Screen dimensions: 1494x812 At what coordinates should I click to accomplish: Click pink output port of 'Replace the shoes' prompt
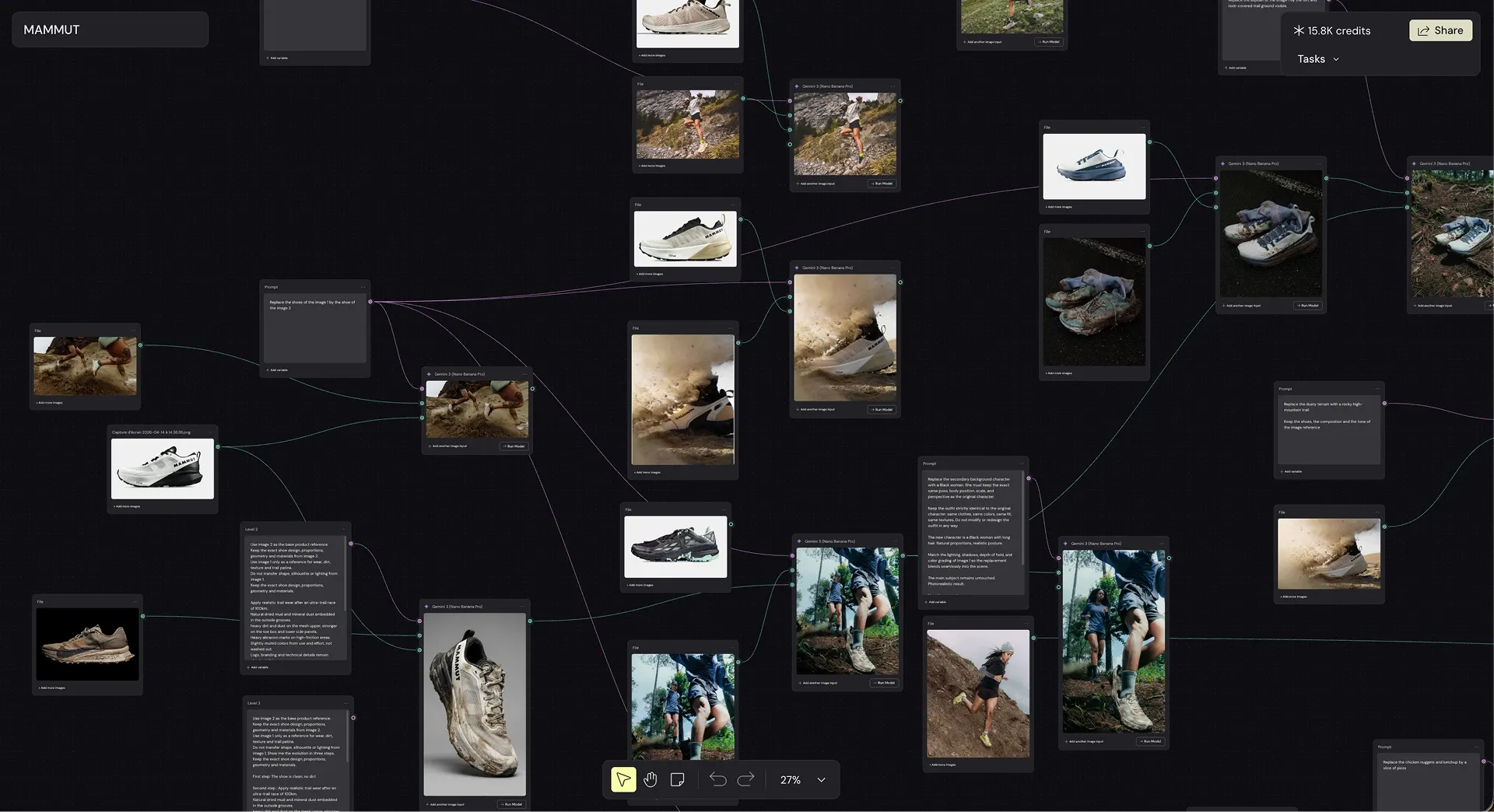(x=370, y=302)
